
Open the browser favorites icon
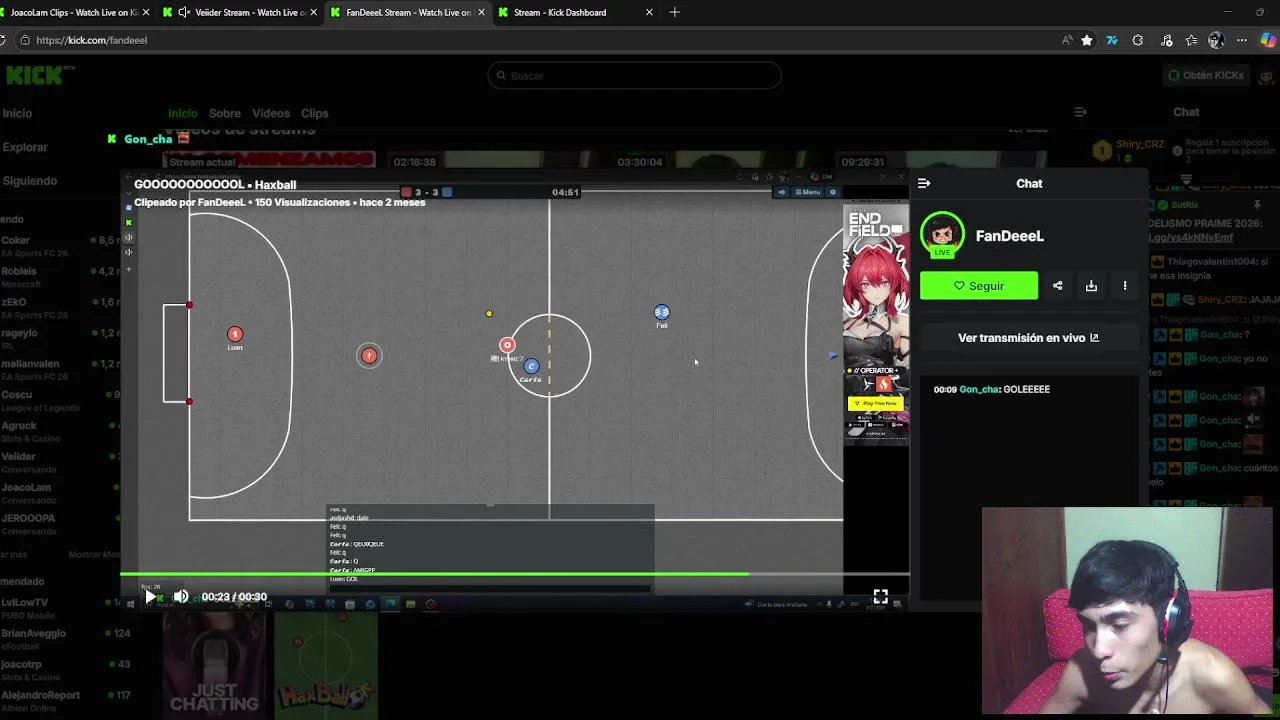pos(1191,40)
